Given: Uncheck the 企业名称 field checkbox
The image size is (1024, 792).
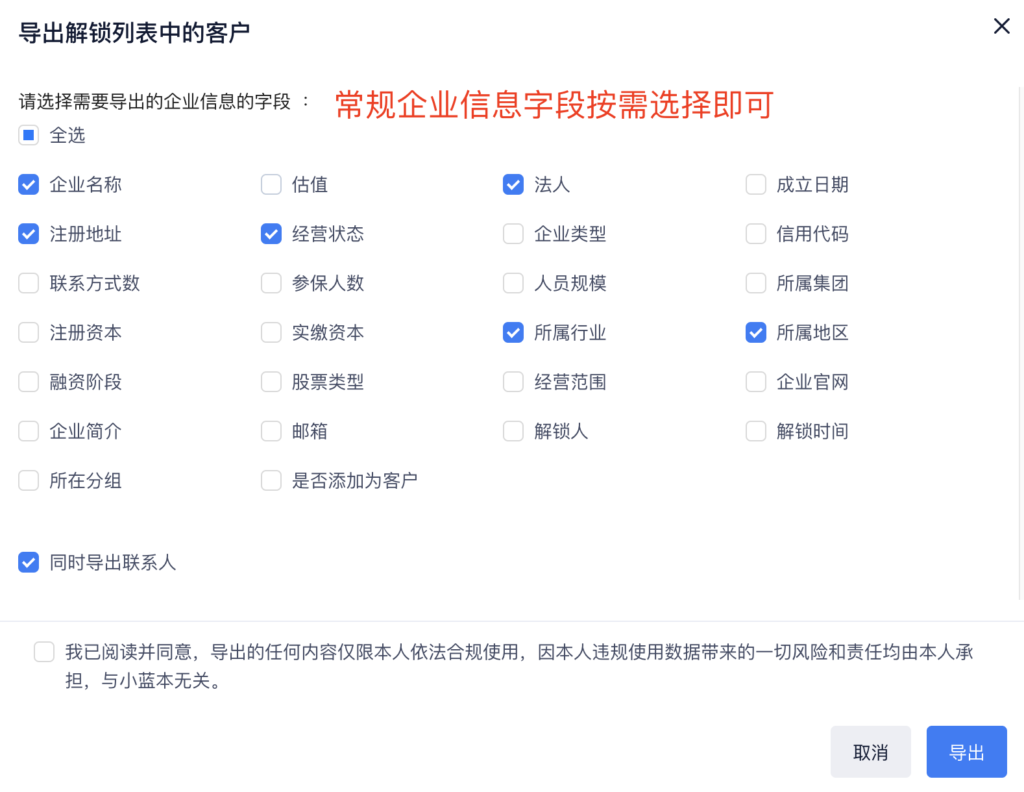Looking at the screenshot, I should 28,185.
